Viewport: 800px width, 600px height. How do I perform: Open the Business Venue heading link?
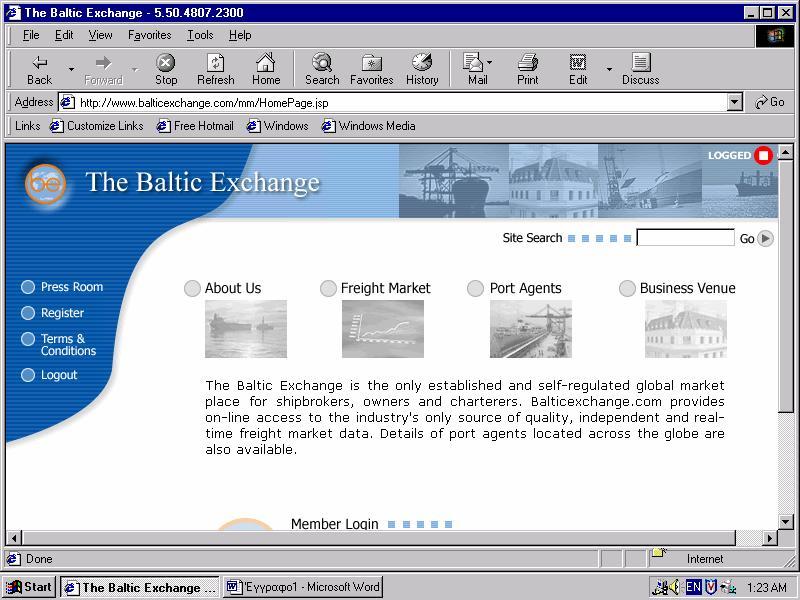(687, 288)
